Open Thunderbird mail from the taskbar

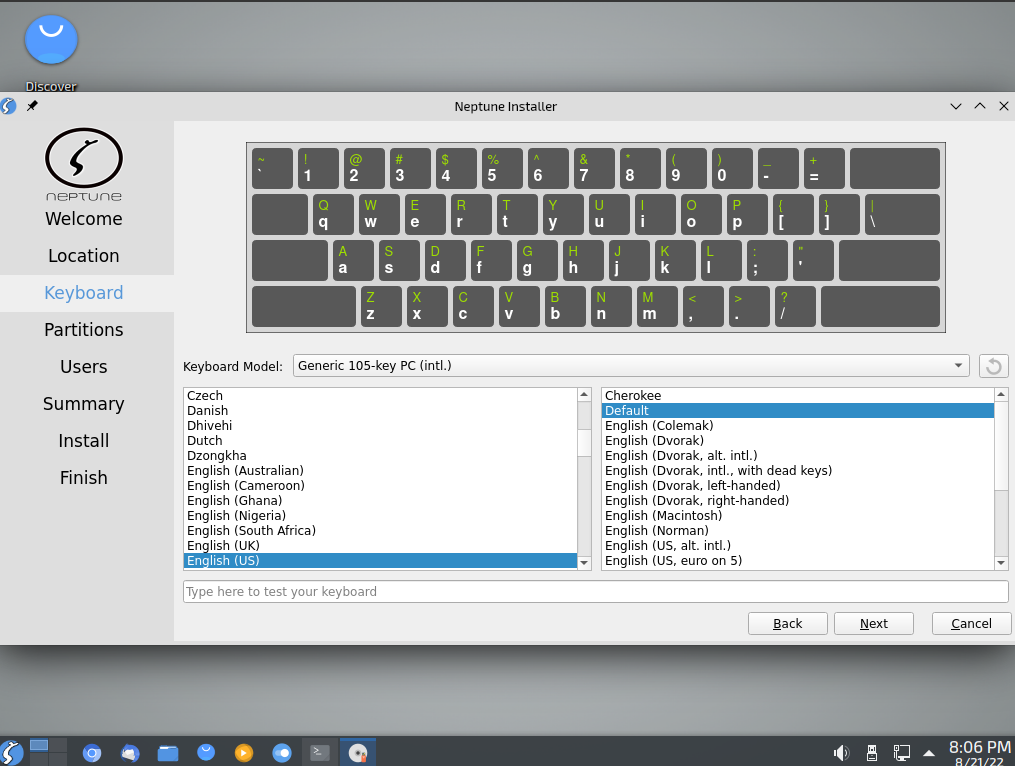(x=129, y=752)
